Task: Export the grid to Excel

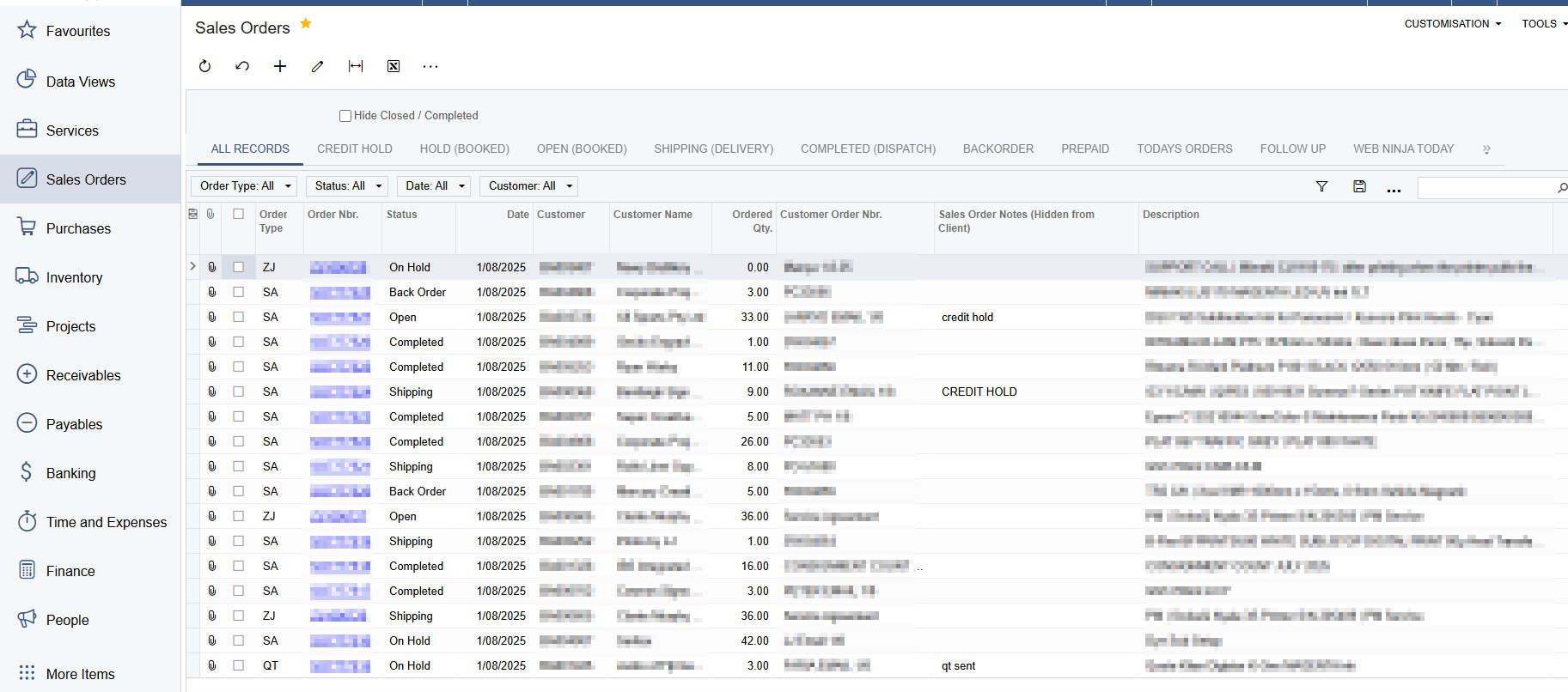Action: (x=394, y=66)
